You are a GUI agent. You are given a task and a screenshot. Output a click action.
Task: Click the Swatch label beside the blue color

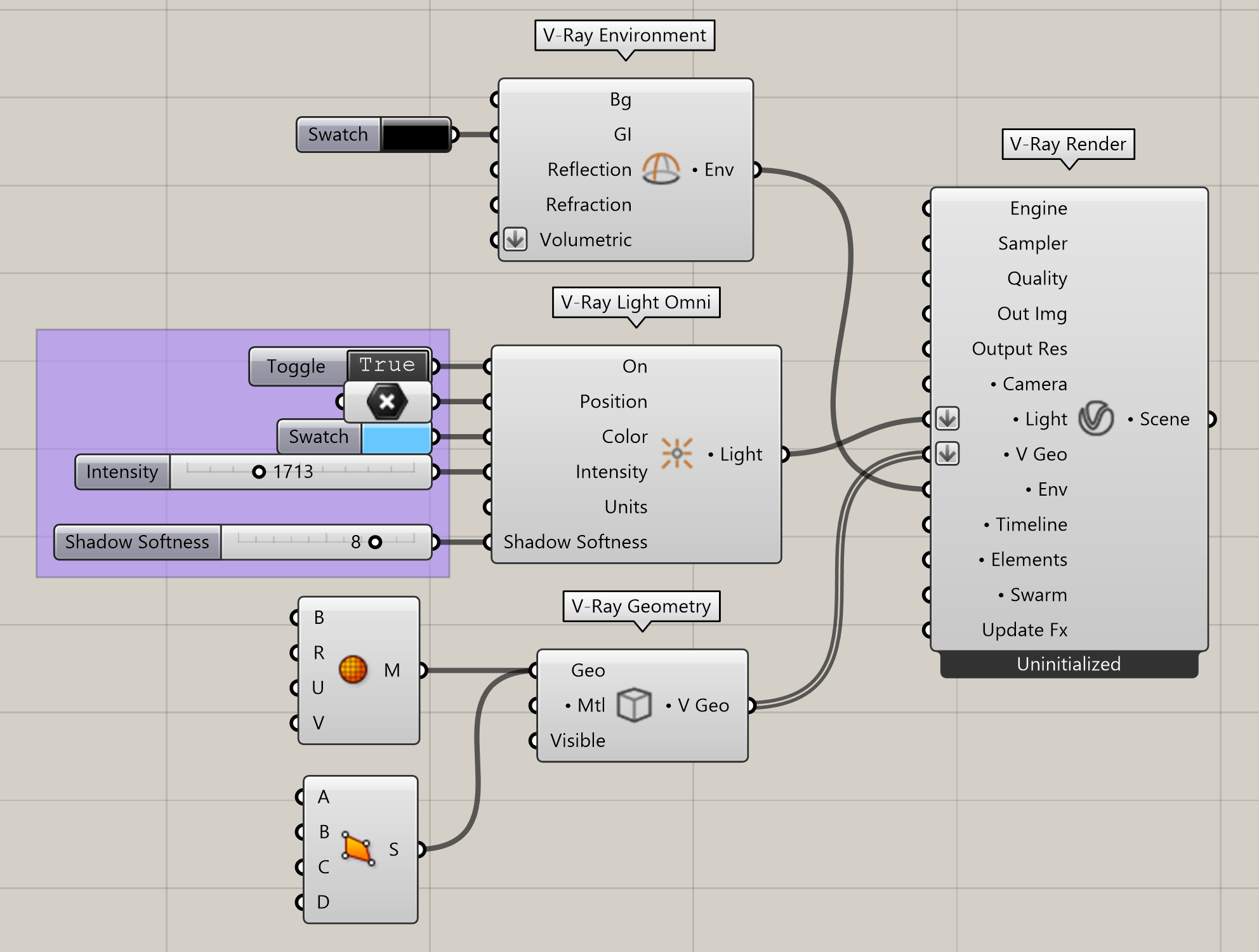[319, 437]
